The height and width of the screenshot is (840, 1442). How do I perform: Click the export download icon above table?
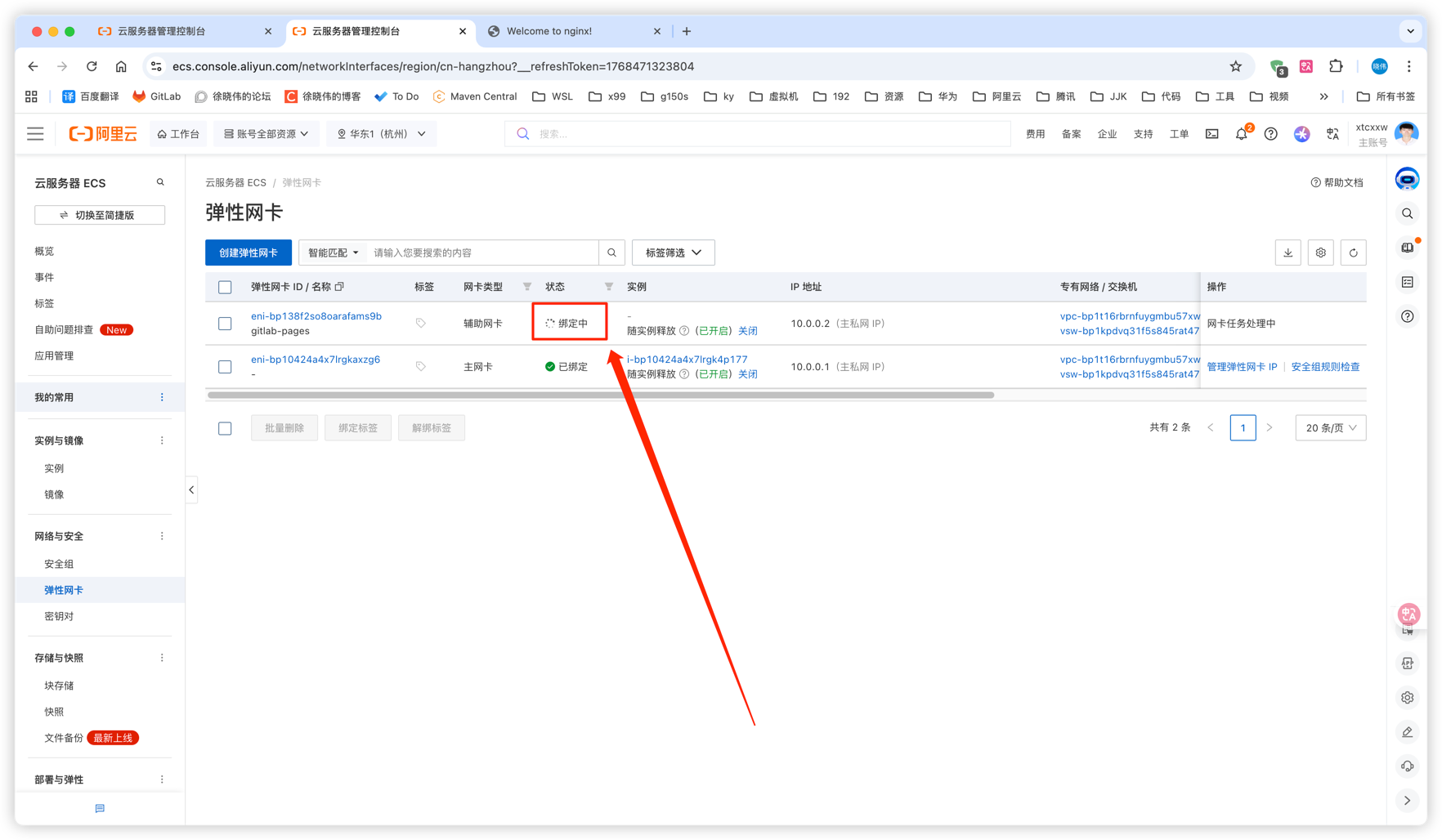(x=1287, y=252)
